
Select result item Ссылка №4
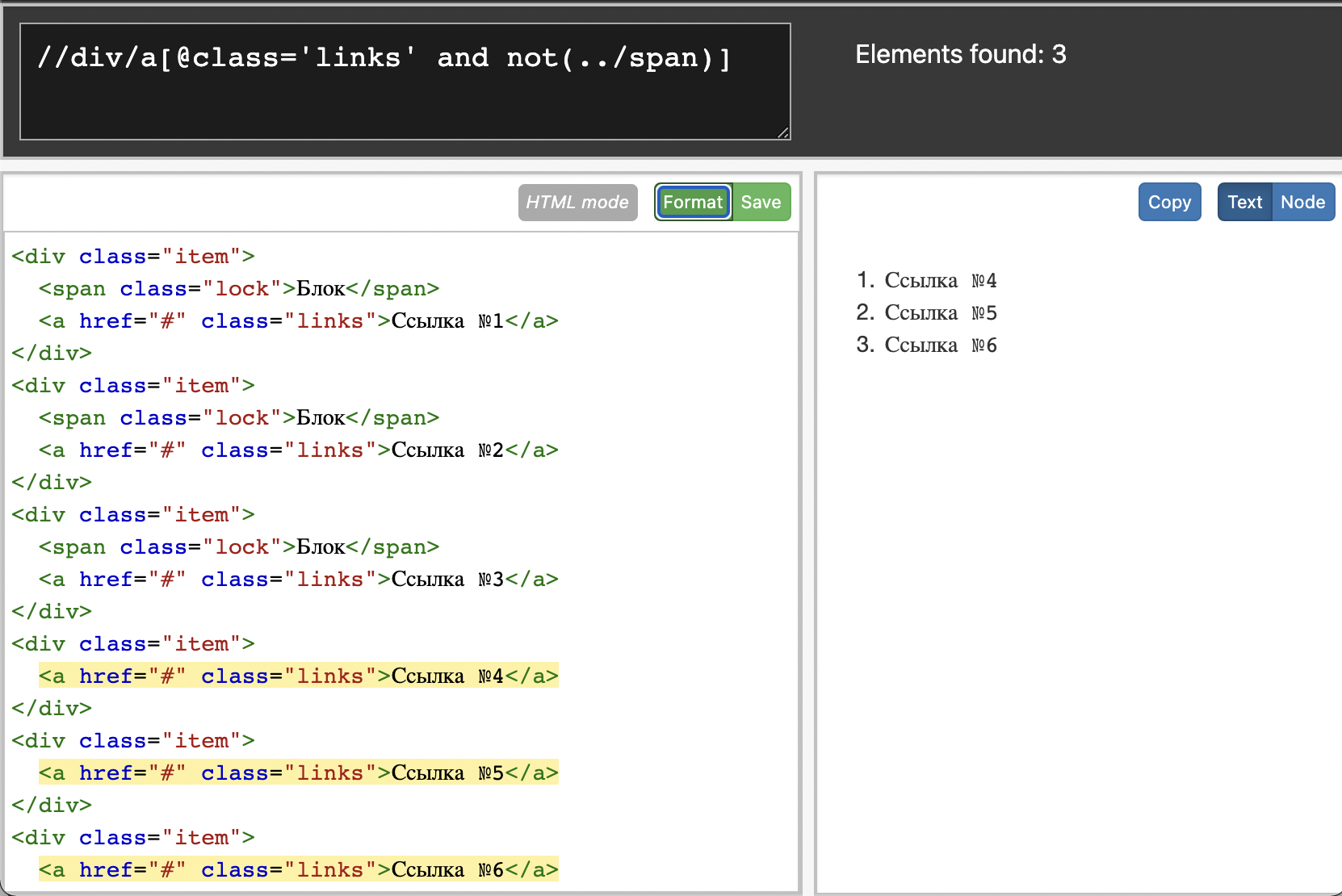[940, 280]
